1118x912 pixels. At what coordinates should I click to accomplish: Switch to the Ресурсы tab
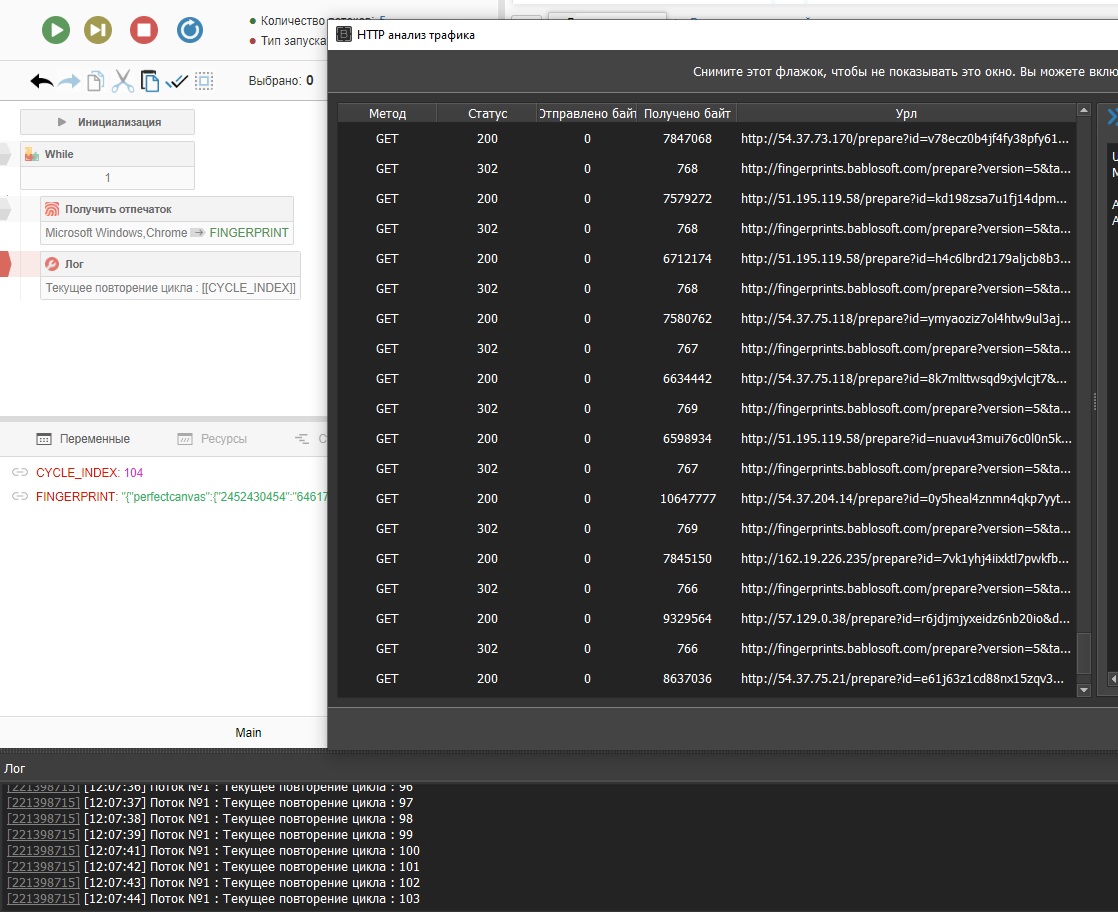coord(212,439)
